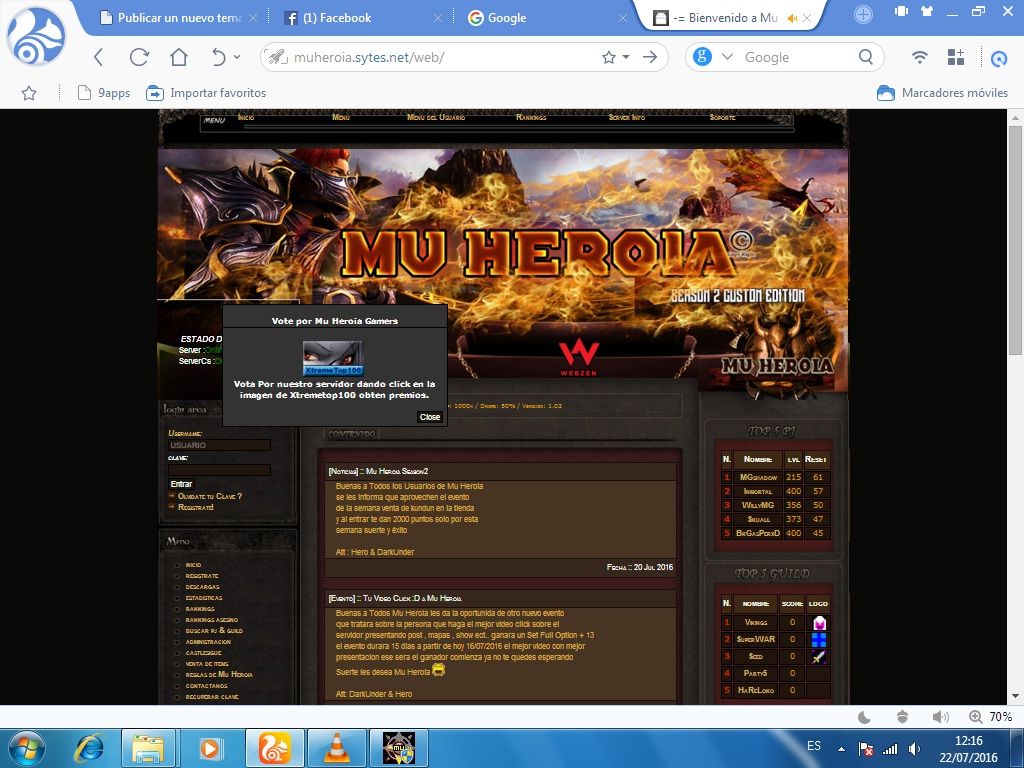Click the Olvidaste tu Clave link

210,496
